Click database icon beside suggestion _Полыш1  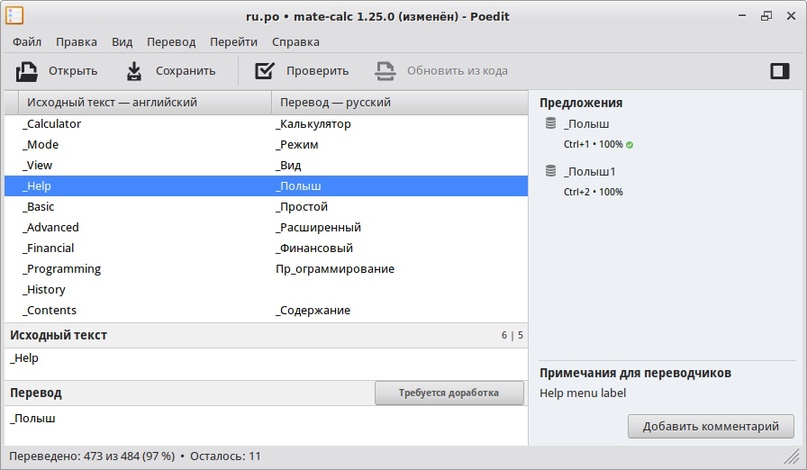[551, 171]
